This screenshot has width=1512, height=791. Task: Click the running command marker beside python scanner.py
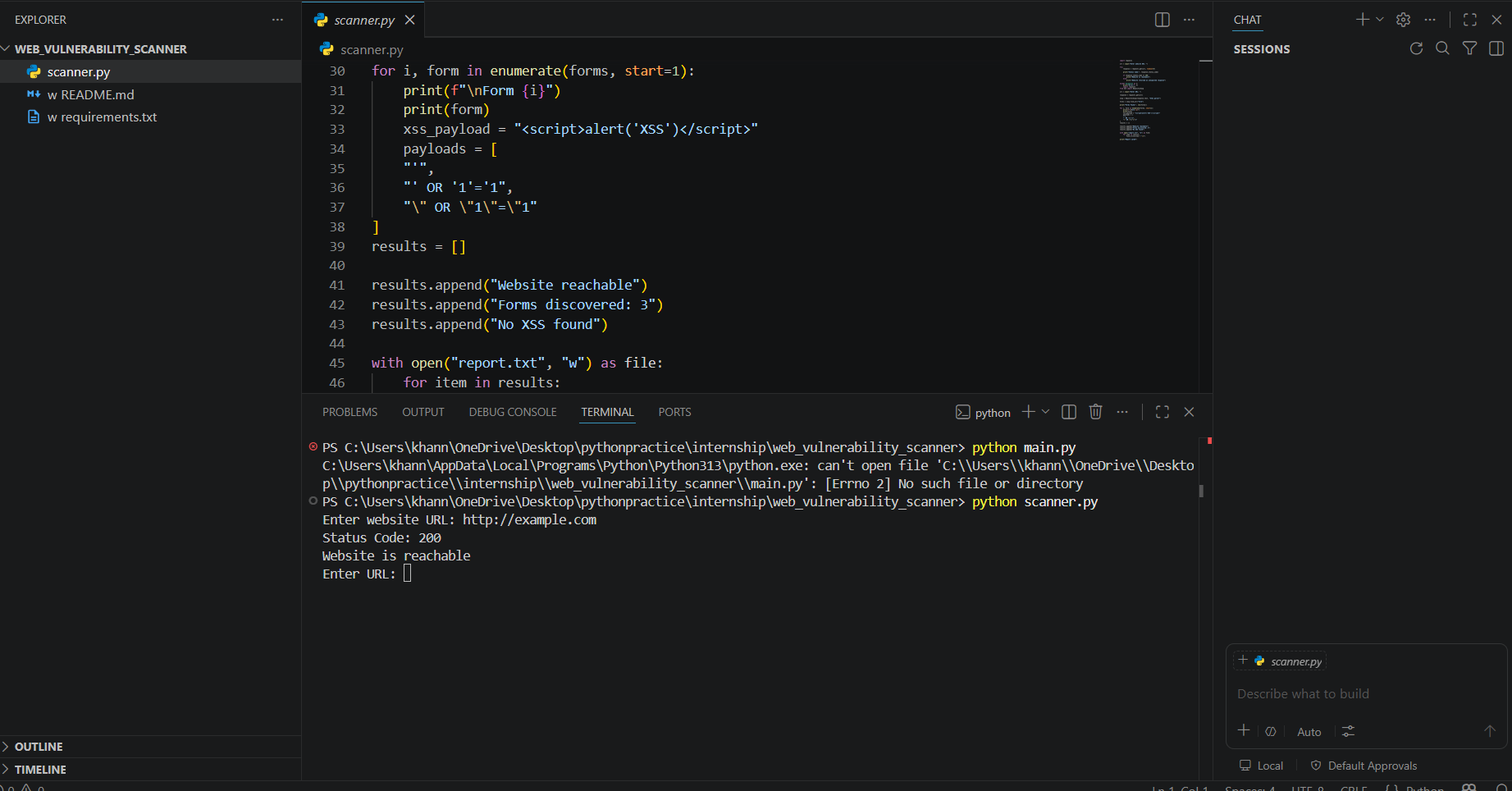(x=313, y=501)
